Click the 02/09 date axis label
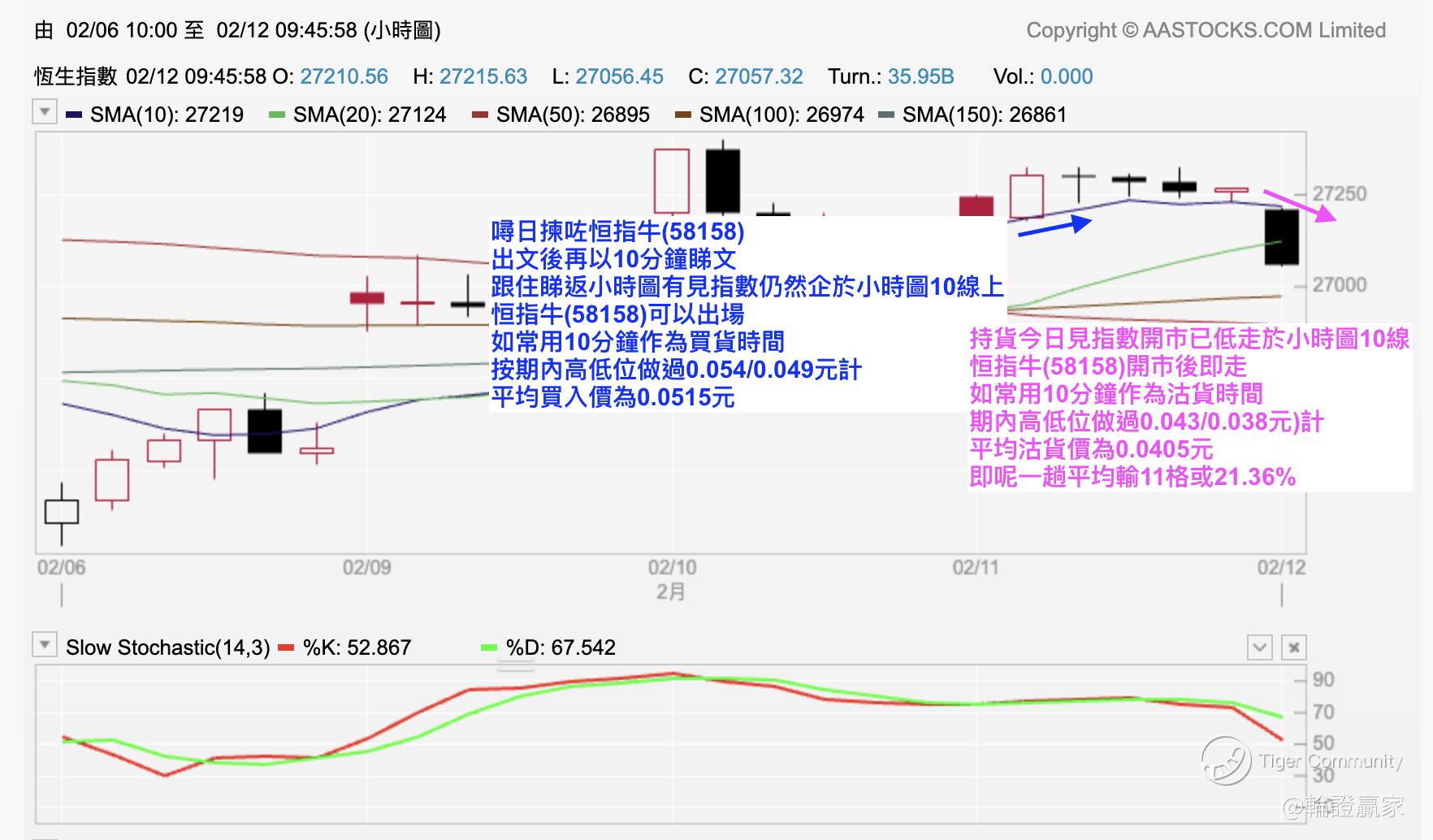The width and height of the screenshot is (1433, 840). pos(366,567)
